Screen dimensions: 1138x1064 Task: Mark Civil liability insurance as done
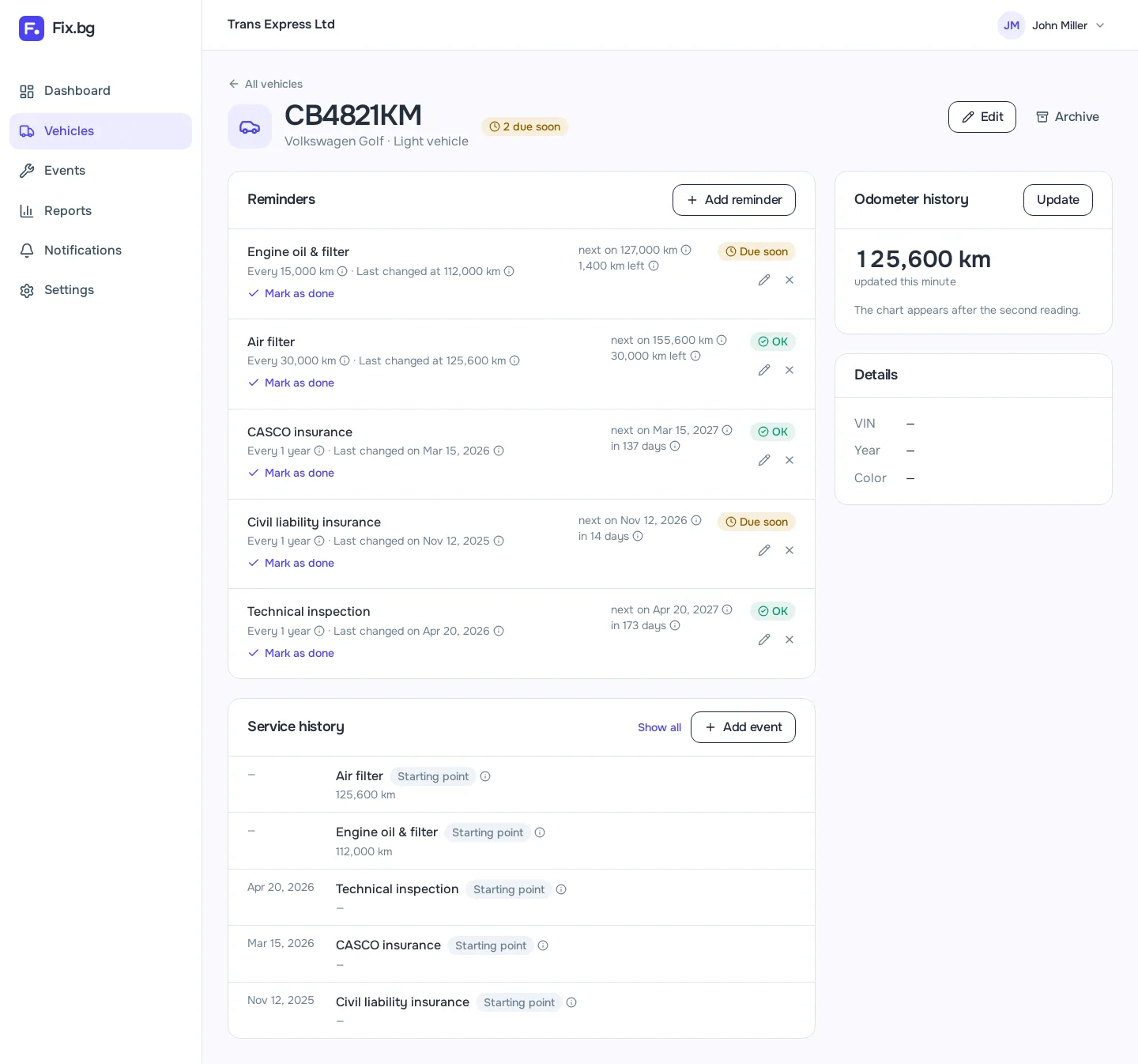[x=291, y=563]
